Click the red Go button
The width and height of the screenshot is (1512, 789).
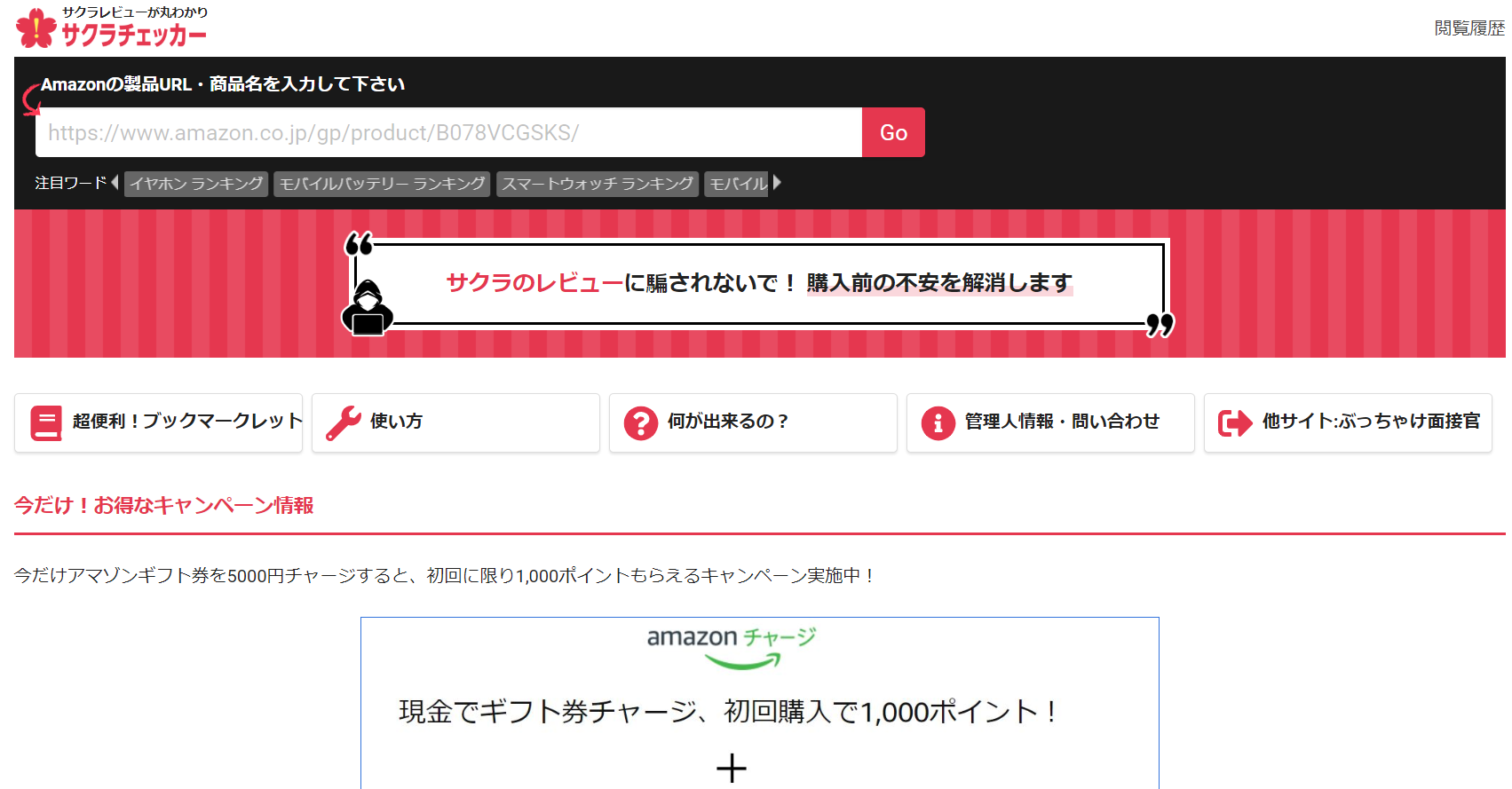893,132
